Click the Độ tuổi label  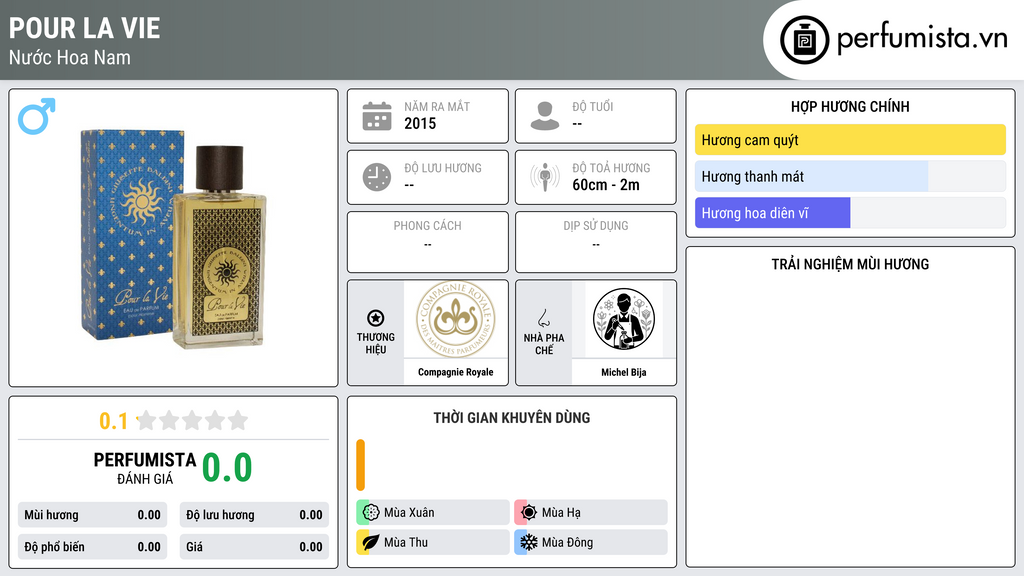tap(593, 106)
